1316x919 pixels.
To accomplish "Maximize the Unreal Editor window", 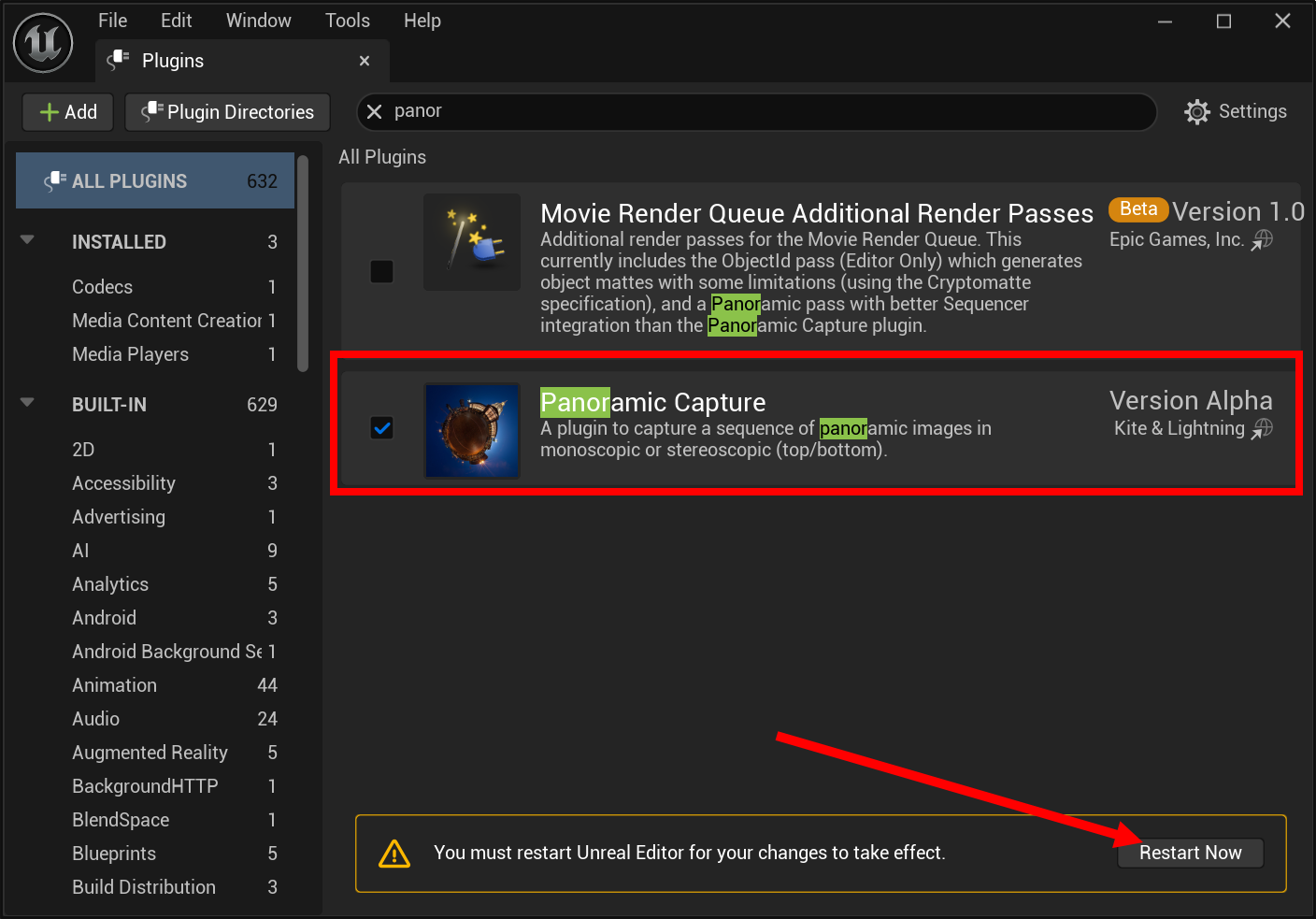I will pos(1223,22).
